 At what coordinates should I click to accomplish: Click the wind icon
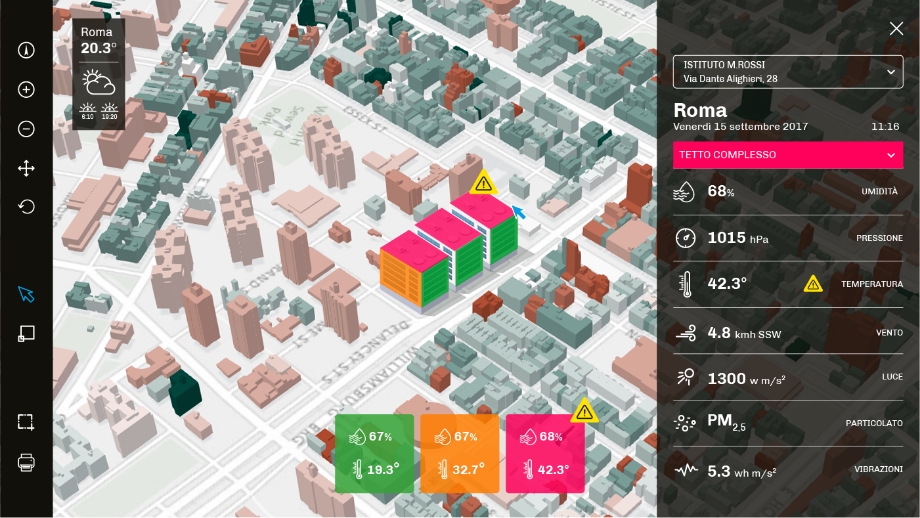tap(685, 333)
